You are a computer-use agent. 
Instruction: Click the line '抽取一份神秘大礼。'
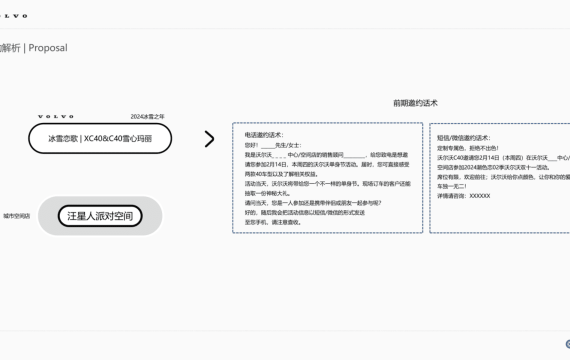268,193
